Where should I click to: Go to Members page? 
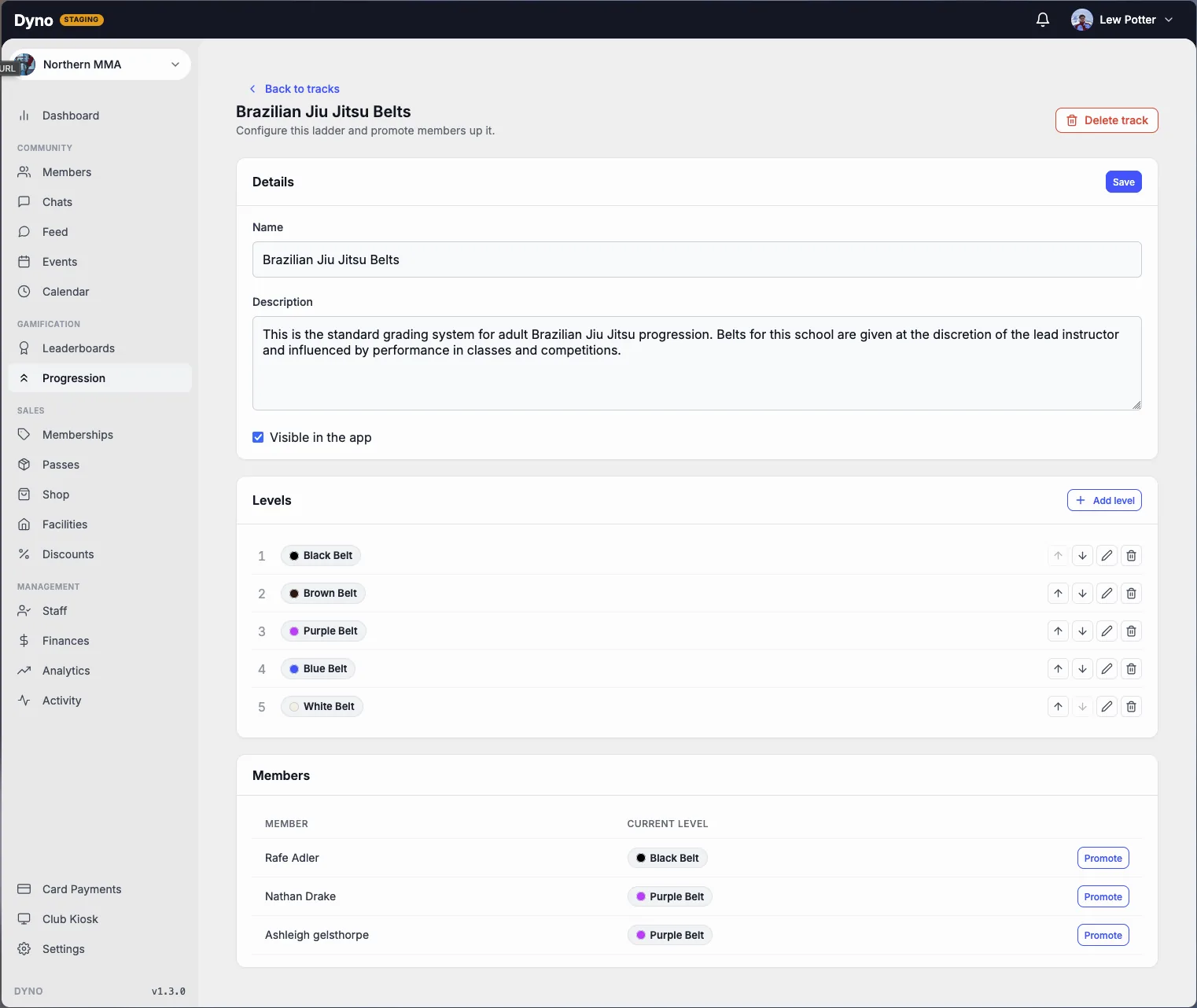(x=100, y=172)
